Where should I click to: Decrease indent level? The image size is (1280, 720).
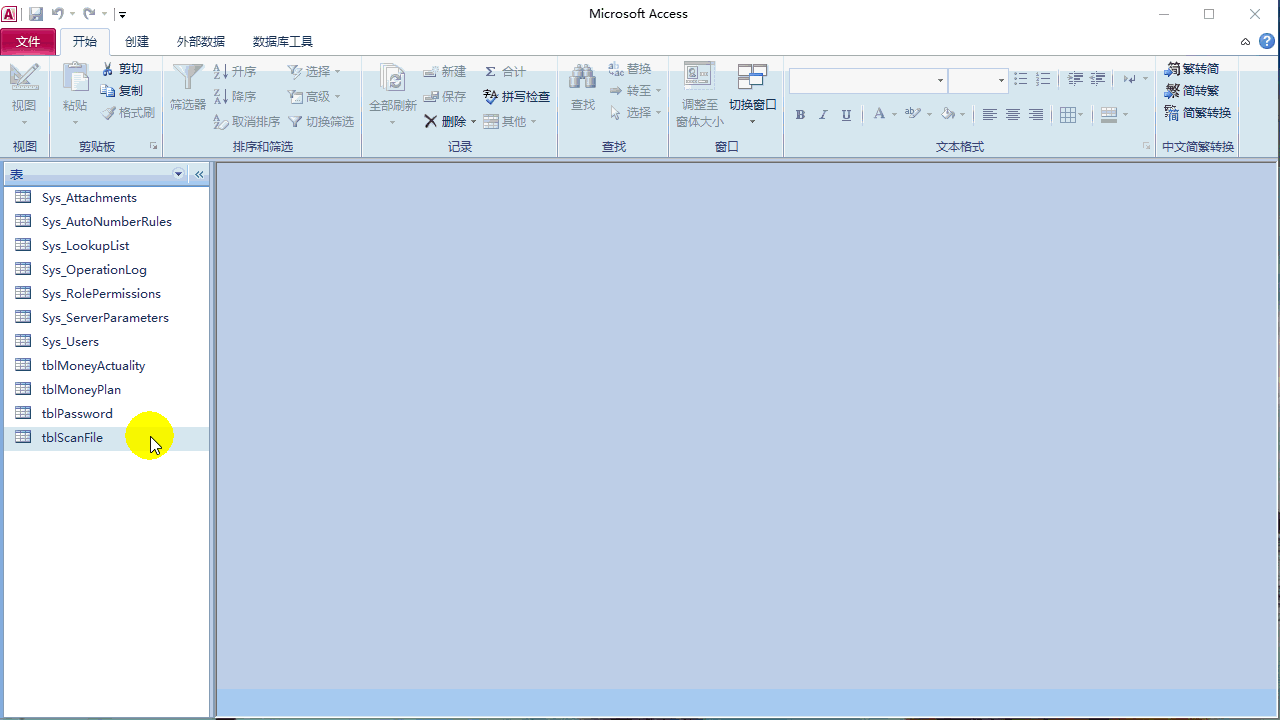point(1075,79)
